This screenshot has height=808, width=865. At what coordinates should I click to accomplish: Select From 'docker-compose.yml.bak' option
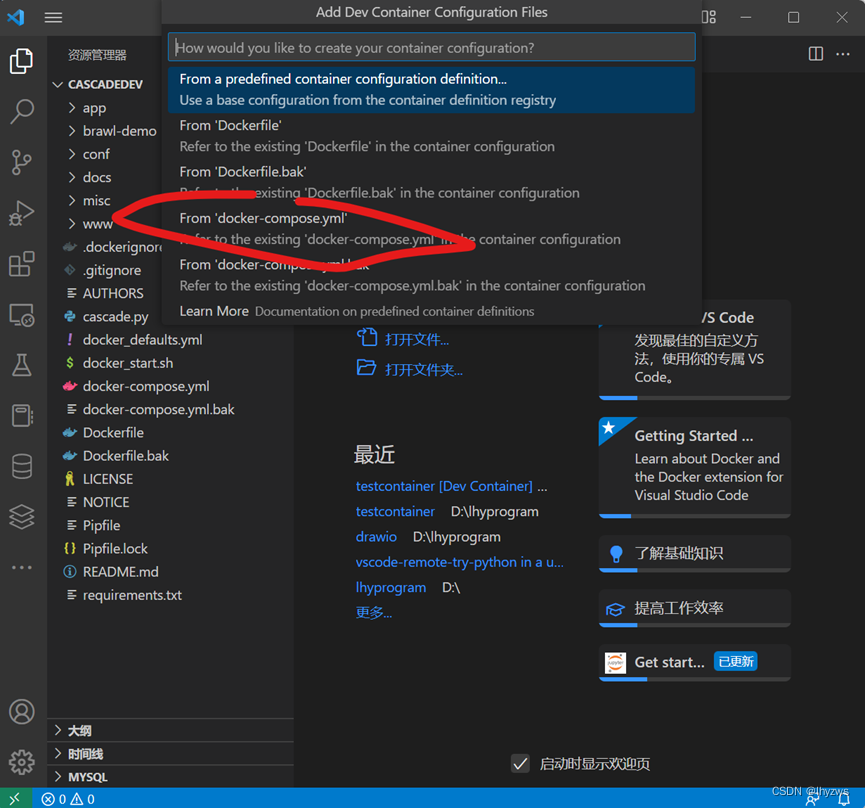click(431, 275)
